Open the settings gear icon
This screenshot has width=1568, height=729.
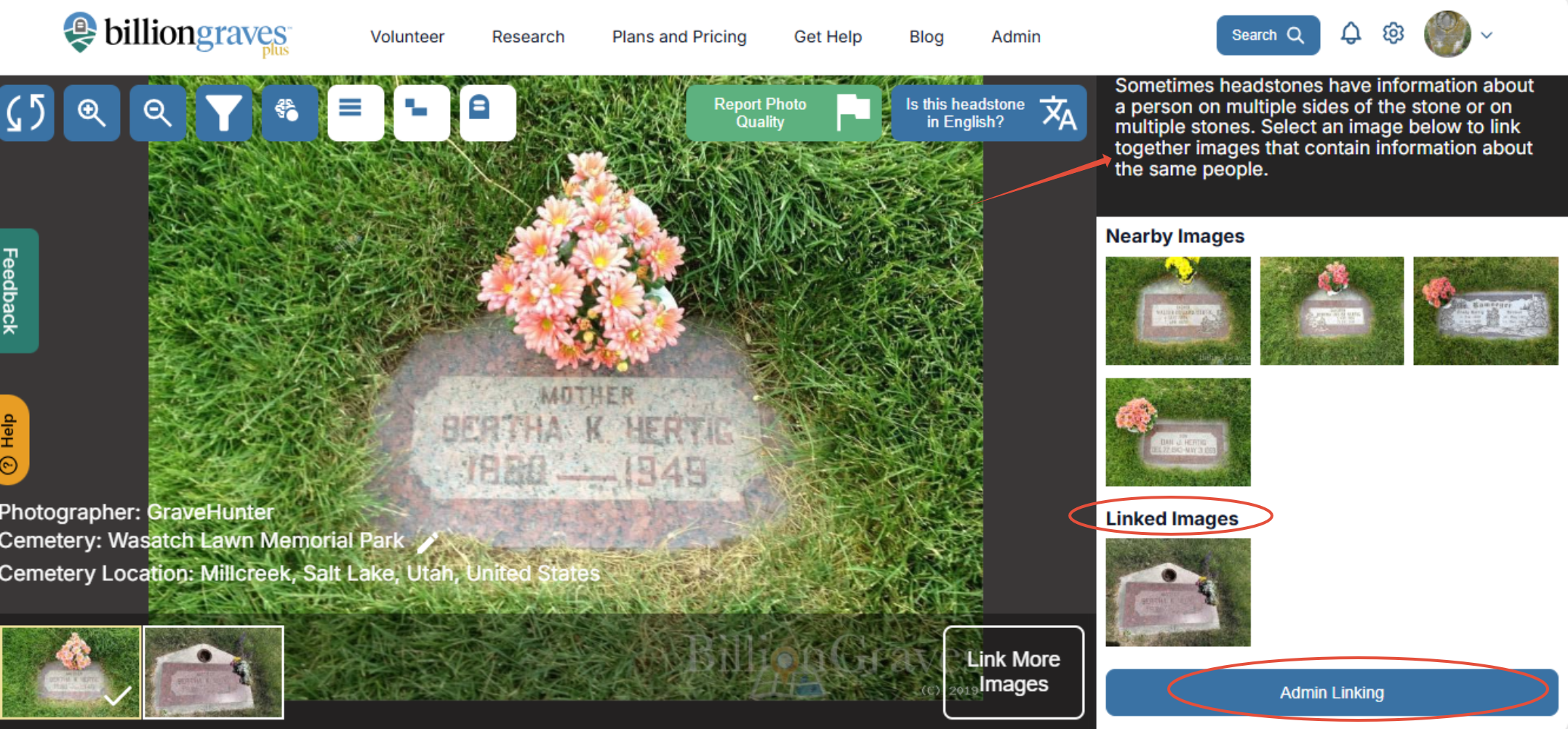[x=1393, y=34]
